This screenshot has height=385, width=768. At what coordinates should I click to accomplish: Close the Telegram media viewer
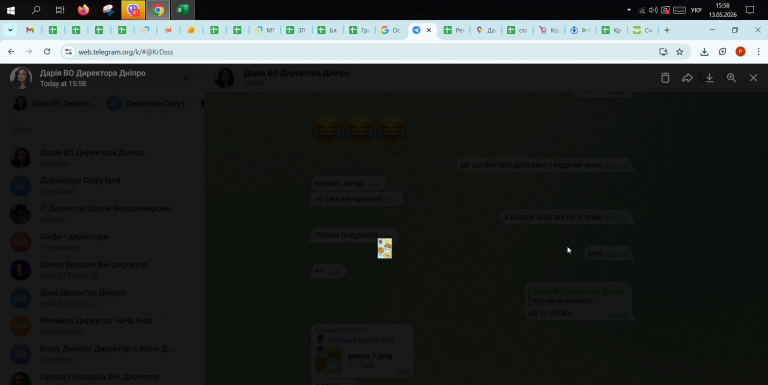pyautogui.click(x=753, y=78)
